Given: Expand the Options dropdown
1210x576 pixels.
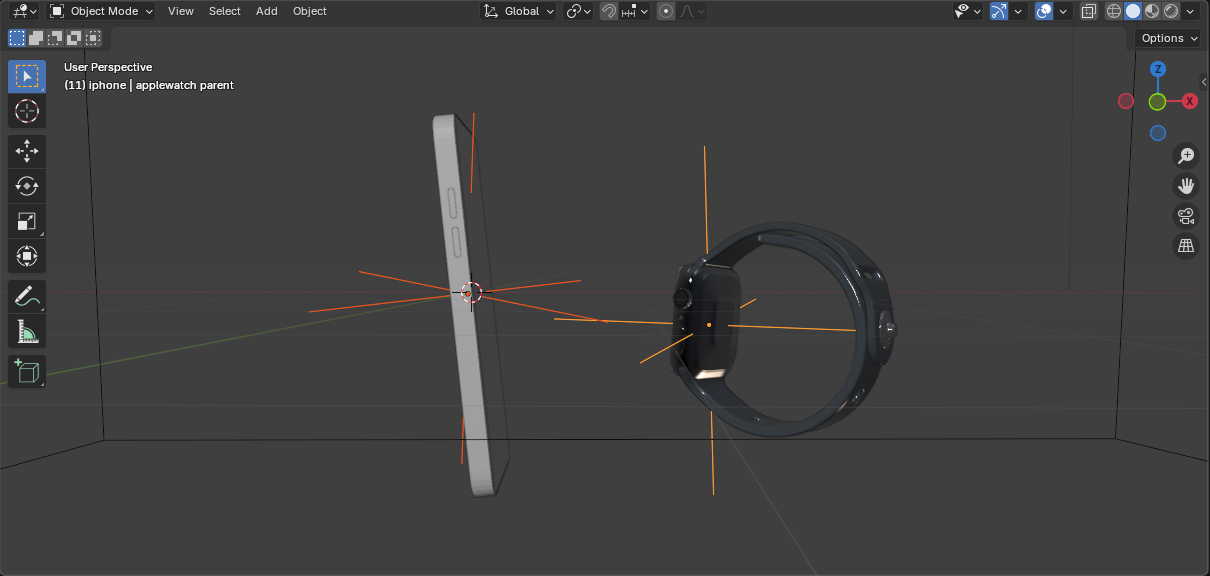Looking at the screenshot, I should [x=1169, y=38].
